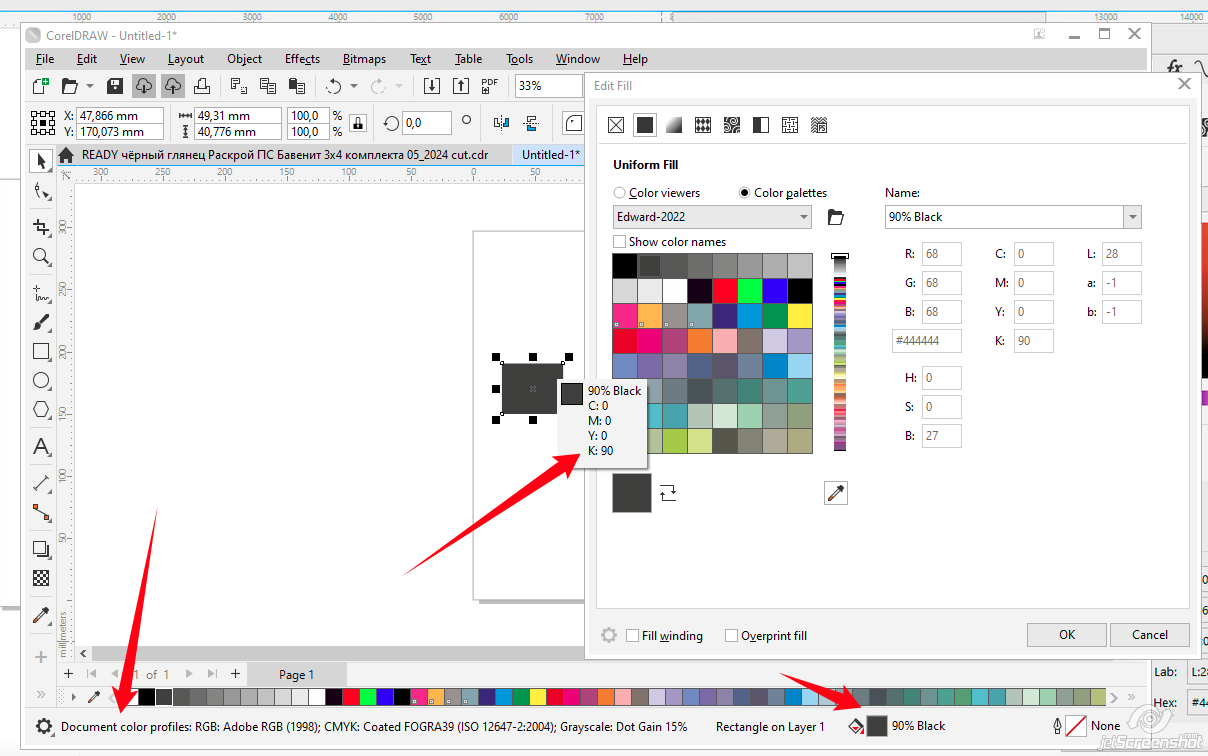Click the Save floppy disk icon

(115, 86)
